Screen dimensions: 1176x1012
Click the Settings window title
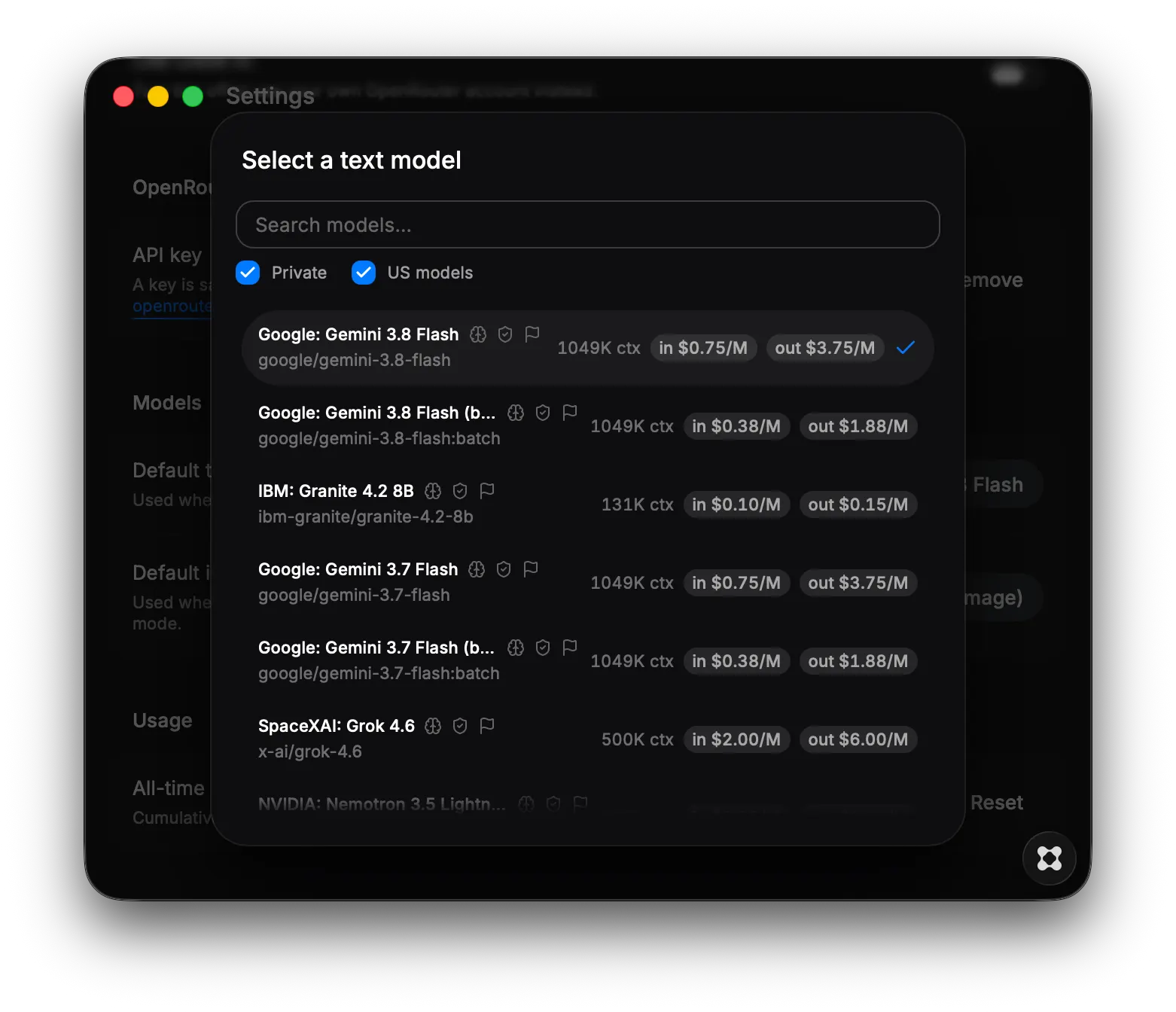[x=270, y=96]
